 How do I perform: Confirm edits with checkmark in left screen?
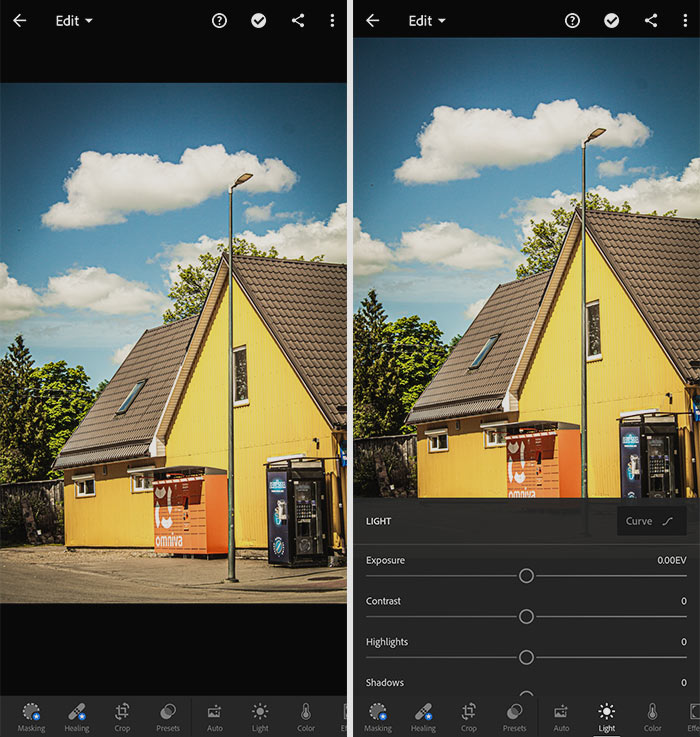(x=259, y=20)
